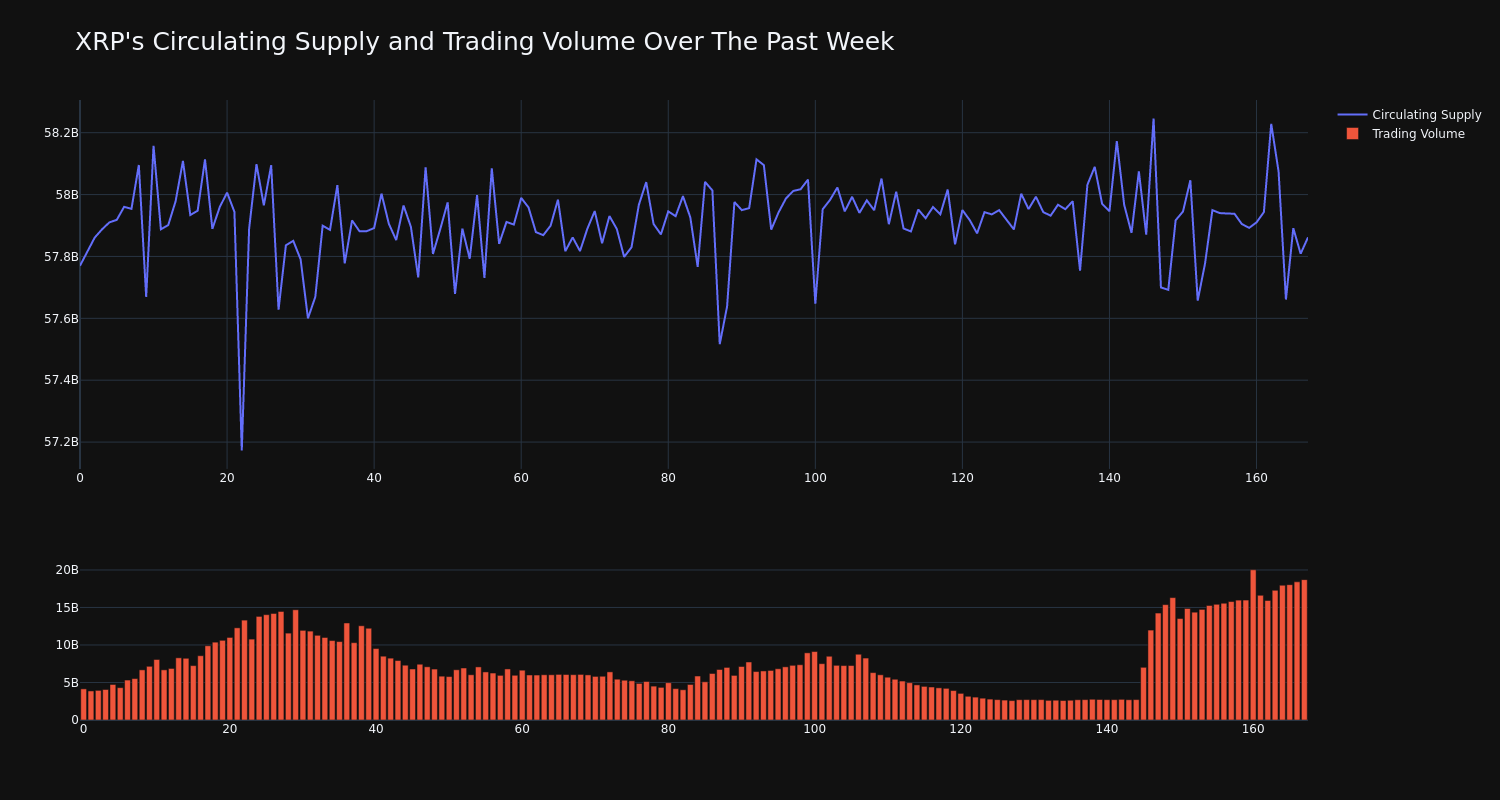Click the chart title about XRP's supply
This screenshot has height=800, width=1500.
(484, 42)
